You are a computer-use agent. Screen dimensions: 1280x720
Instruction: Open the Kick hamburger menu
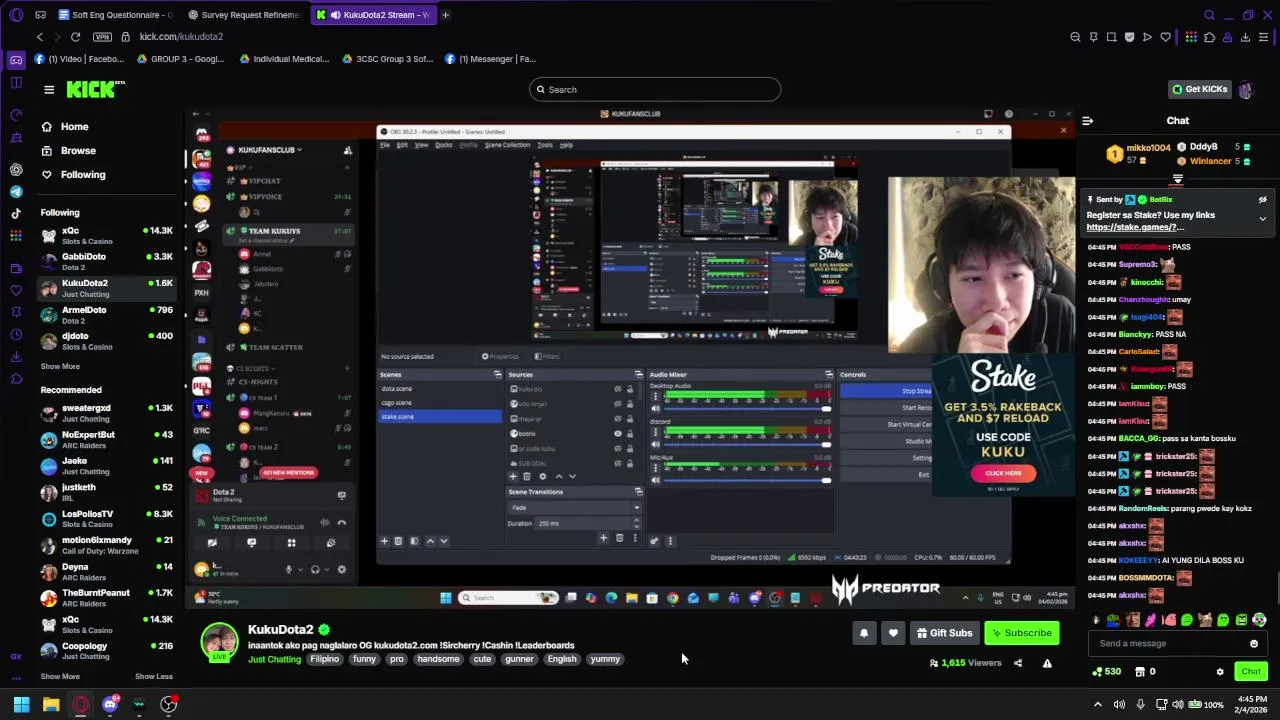click(x=49, y=89)
